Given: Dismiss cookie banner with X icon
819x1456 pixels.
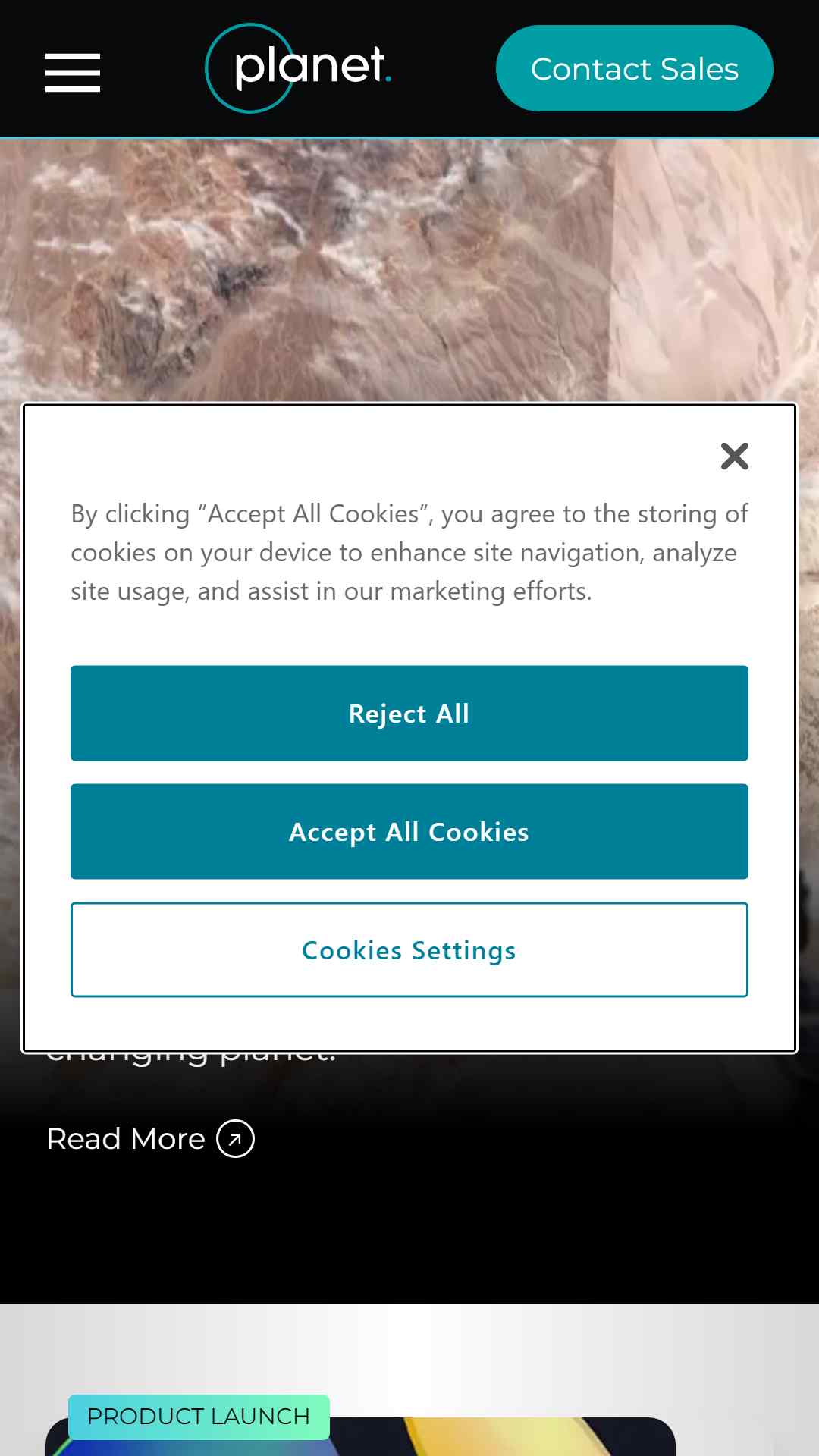Looking at the screenshot, I should 734,457.
